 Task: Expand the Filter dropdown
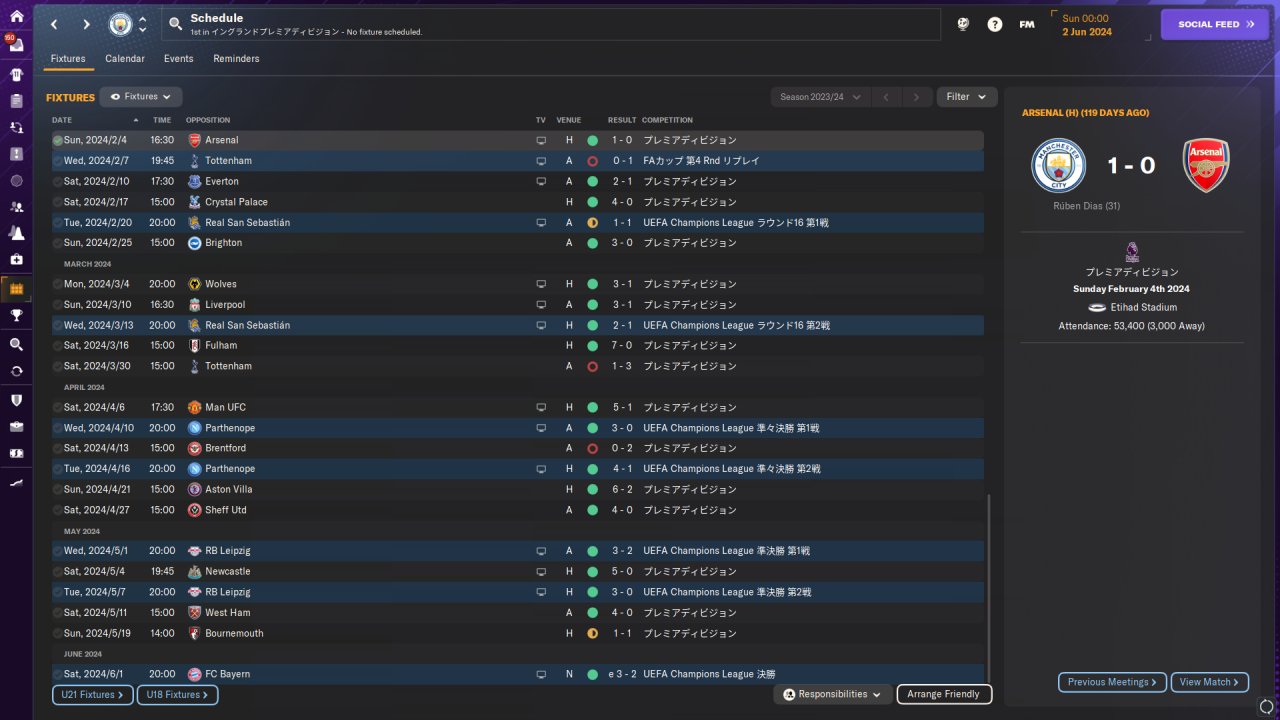pos(967,97)
